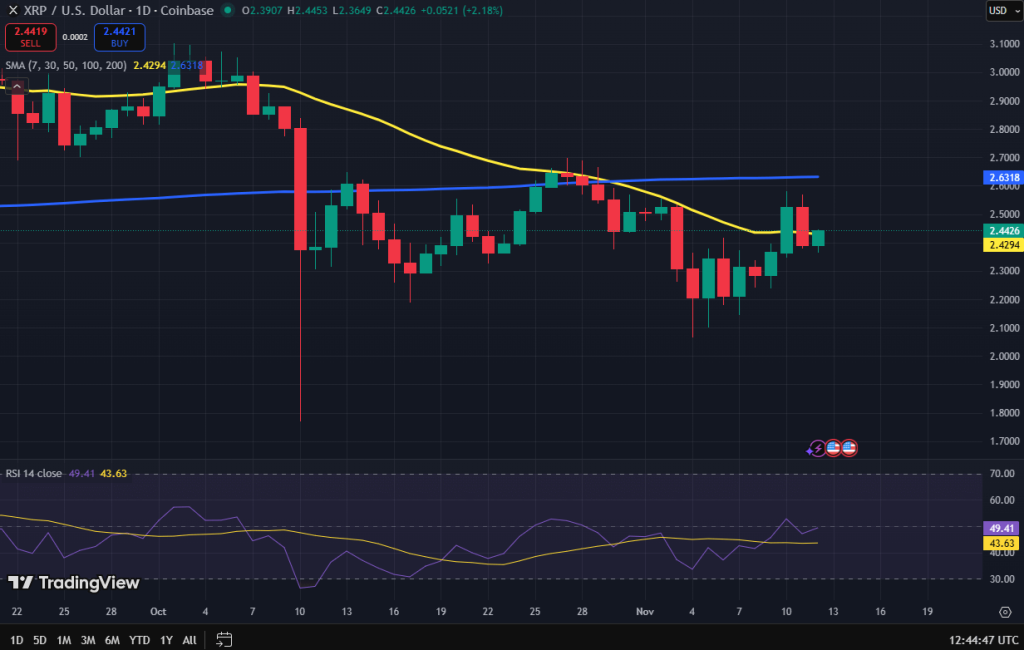Select the 1M time range

coord(63,640)
